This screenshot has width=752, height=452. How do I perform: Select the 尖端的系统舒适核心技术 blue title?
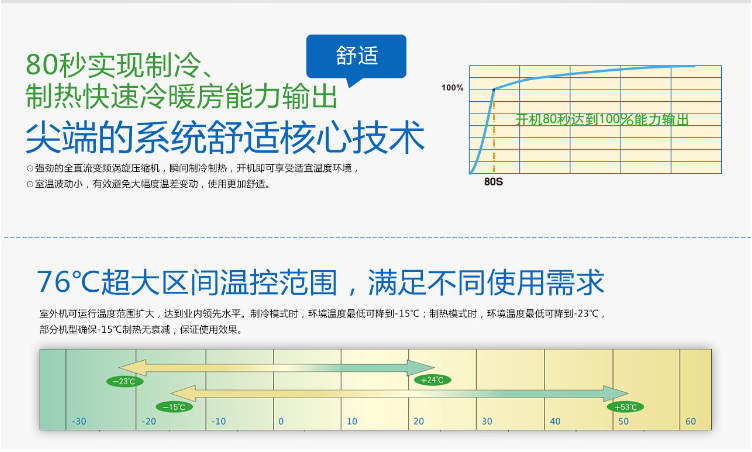(224, 137)
